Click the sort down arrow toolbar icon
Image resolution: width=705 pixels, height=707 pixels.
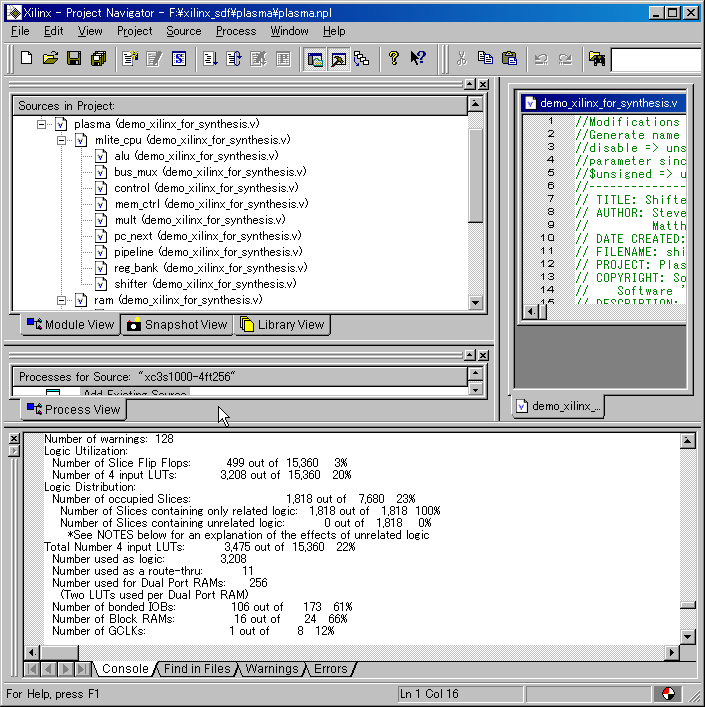210,59
